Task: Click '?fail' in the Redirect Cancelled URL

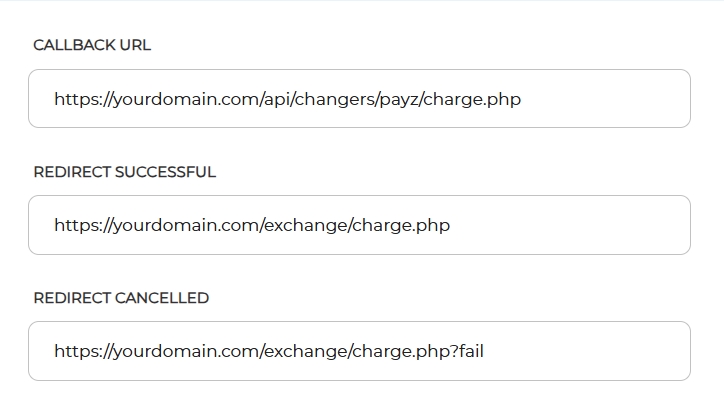Action: [468, 352]
